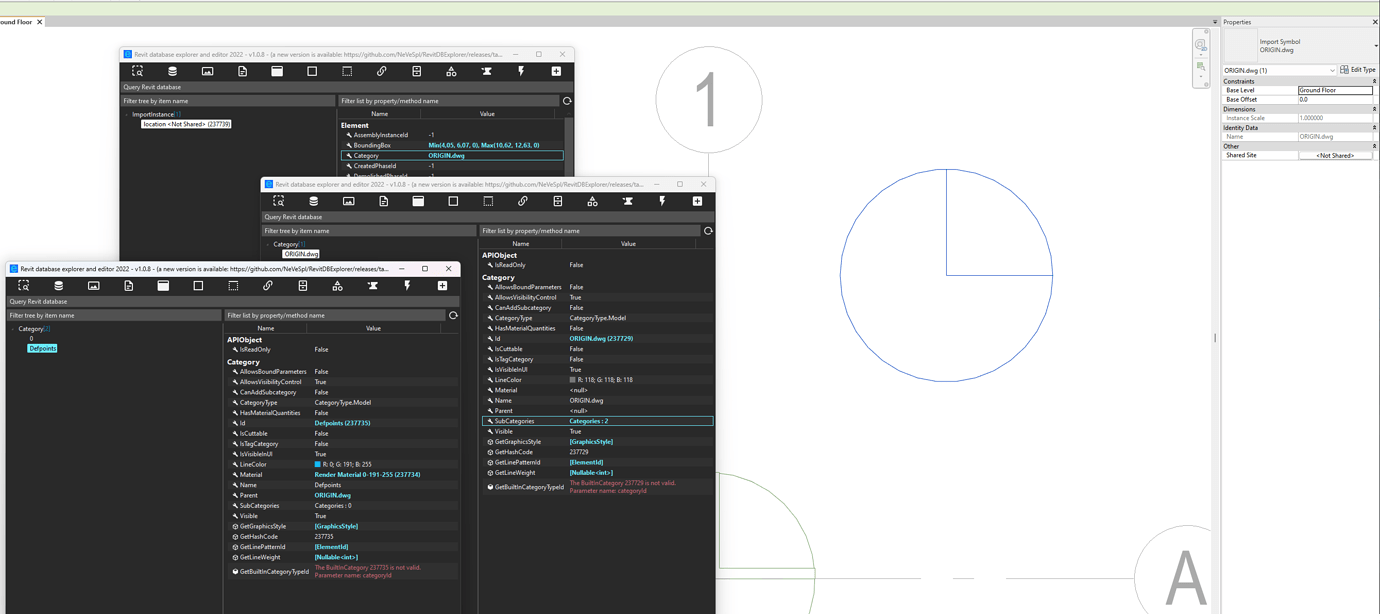Click the refresh icon beside the filter box

pos(453,314)
